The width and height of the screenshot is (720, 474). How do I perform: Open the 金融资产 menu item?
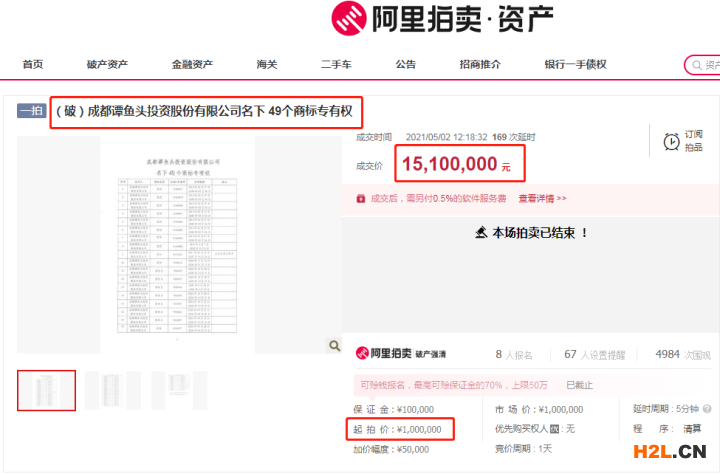(x=192, y=65)
